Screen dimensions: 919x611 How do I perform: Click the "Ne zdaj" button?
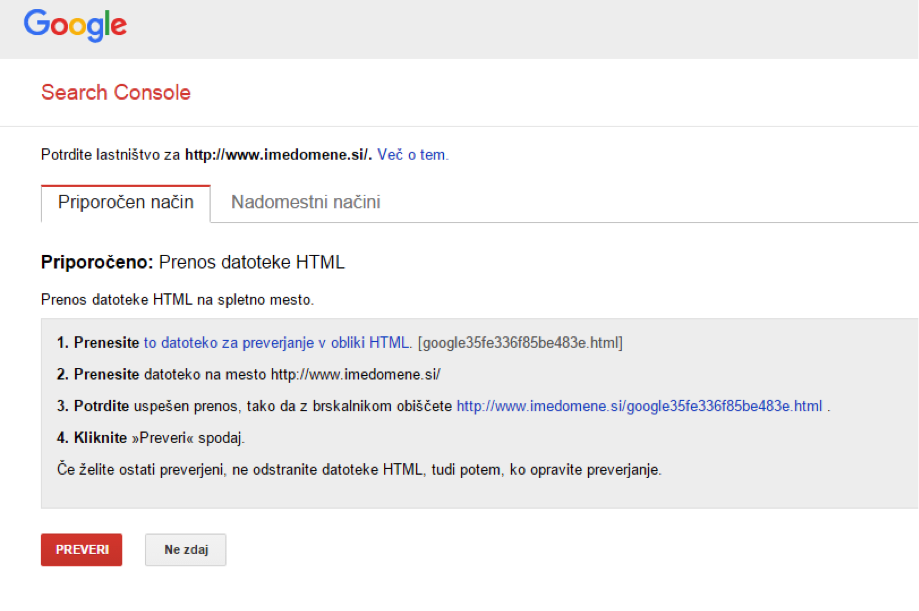point(185,550)
